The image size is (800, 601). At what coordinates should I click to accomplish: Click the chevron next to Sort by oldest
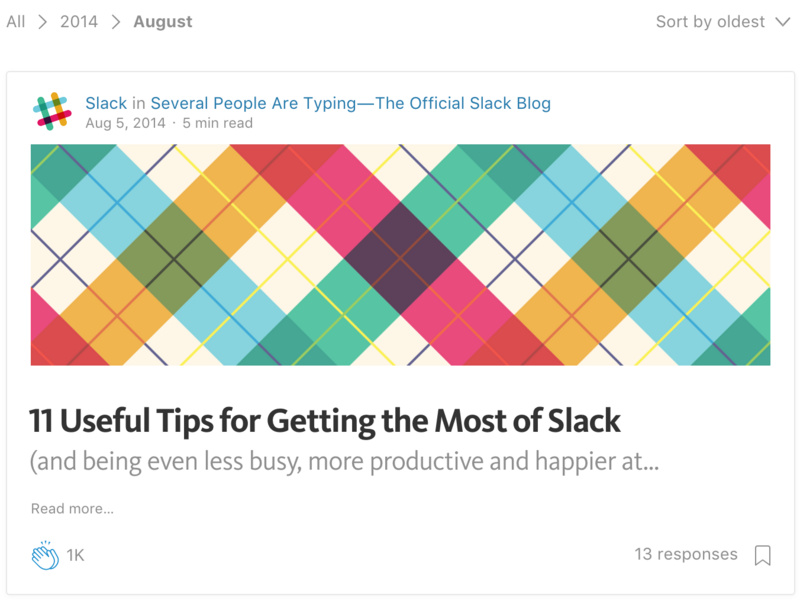(x=782, y=22)
